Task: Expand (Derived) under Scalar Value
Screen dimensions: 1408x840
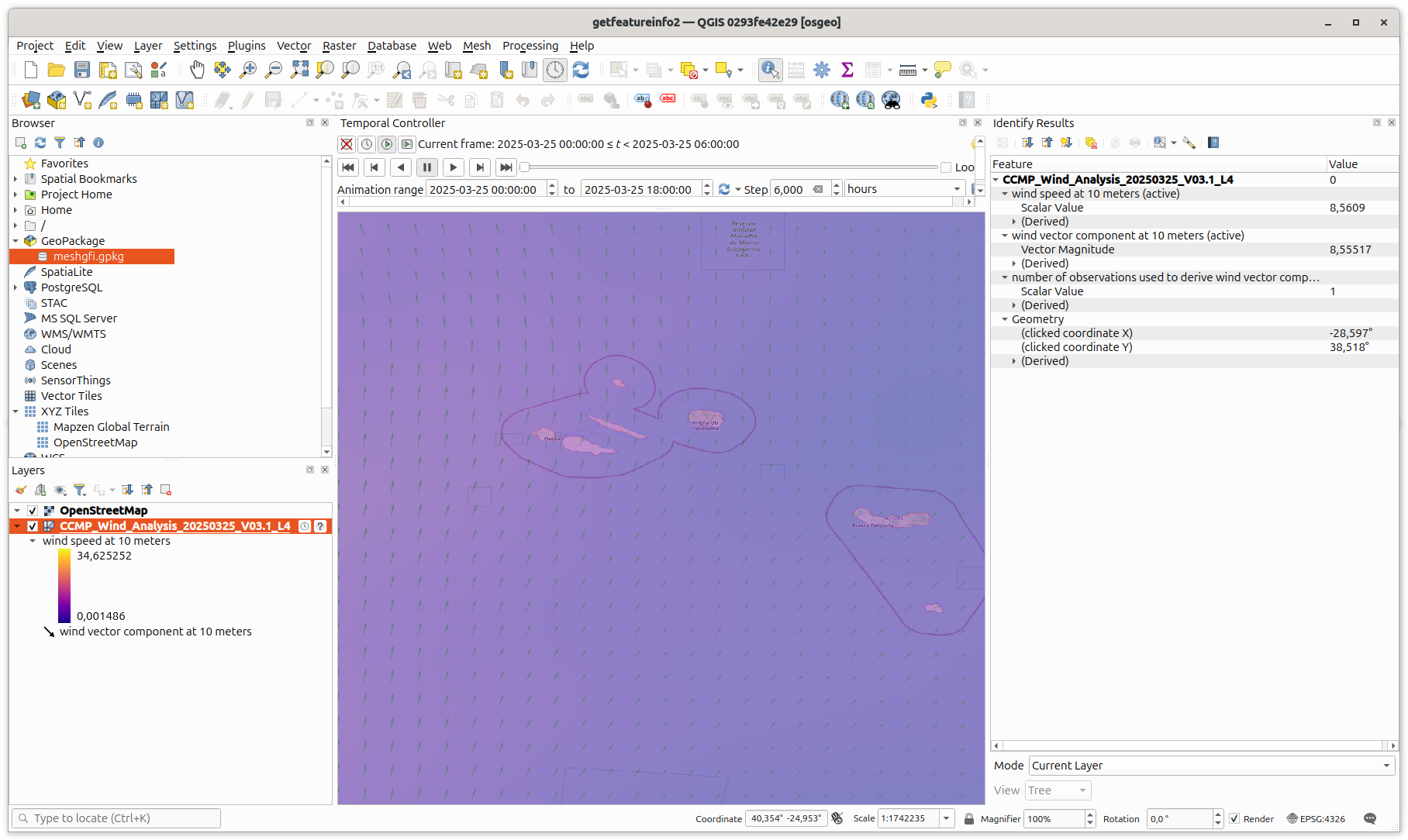Action: (x=1014, y=221)
